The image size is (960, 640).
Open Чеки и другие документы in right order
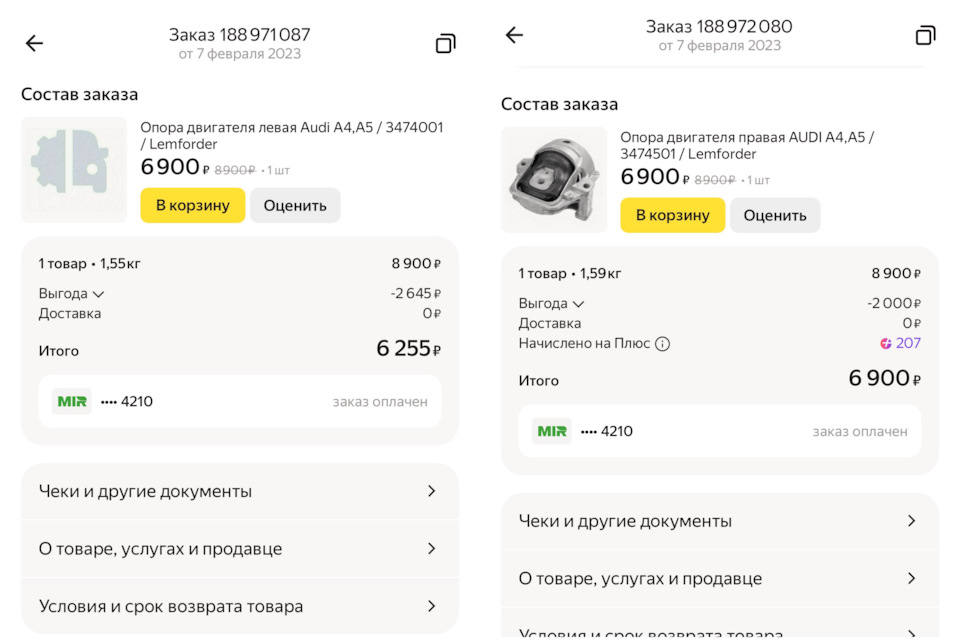tap(720, 521)
